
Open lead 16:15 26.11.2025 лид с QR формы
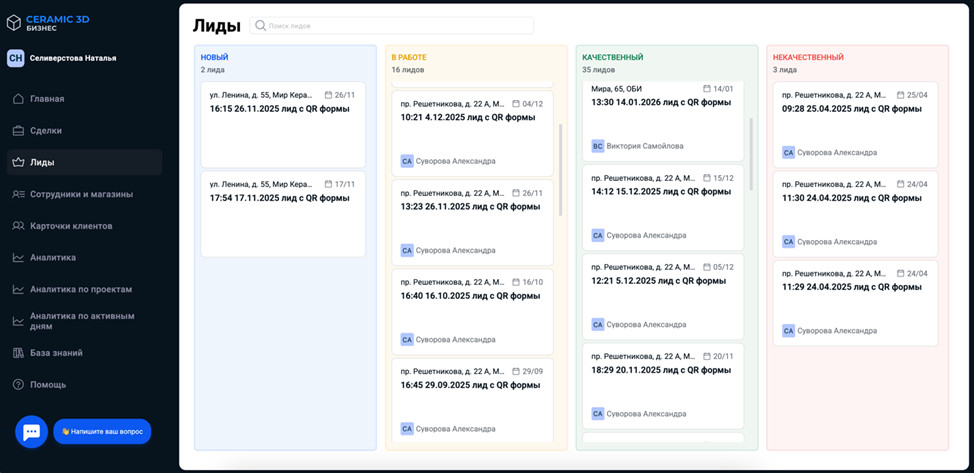(283, 125)
